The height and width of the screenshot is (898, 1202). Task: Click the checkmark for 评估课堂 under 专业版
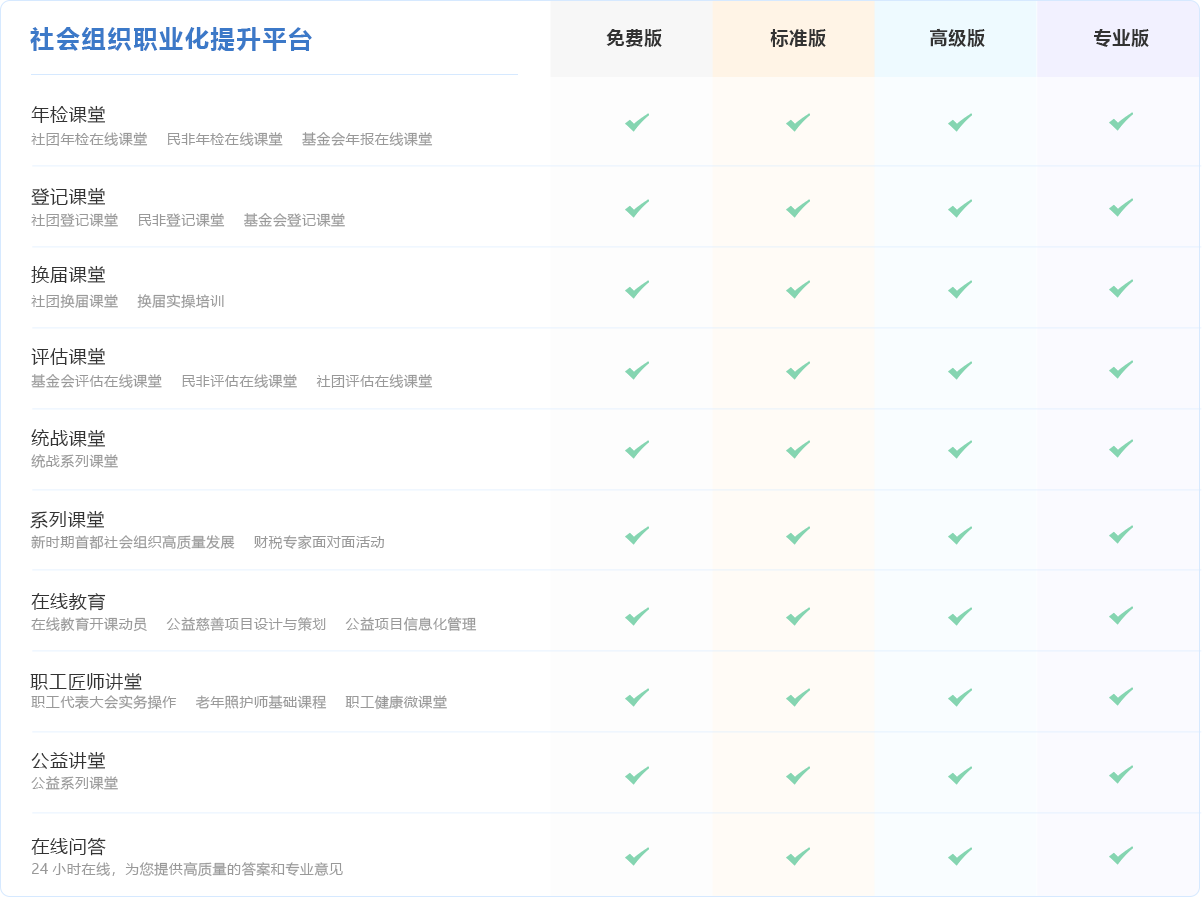coord(1119,368)
